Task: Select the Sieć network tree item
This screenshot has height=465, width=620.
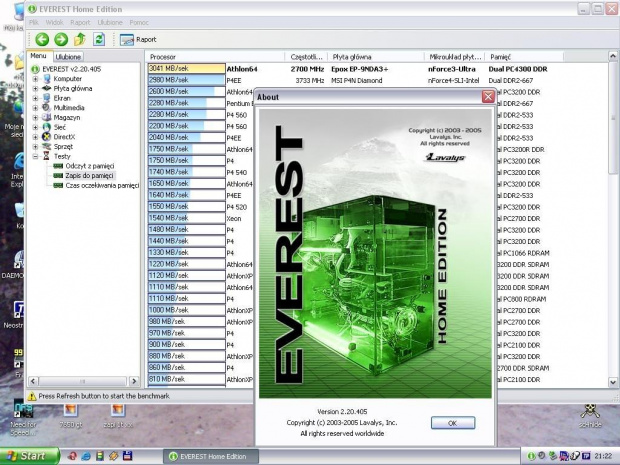Action: (x=61, y=126)
